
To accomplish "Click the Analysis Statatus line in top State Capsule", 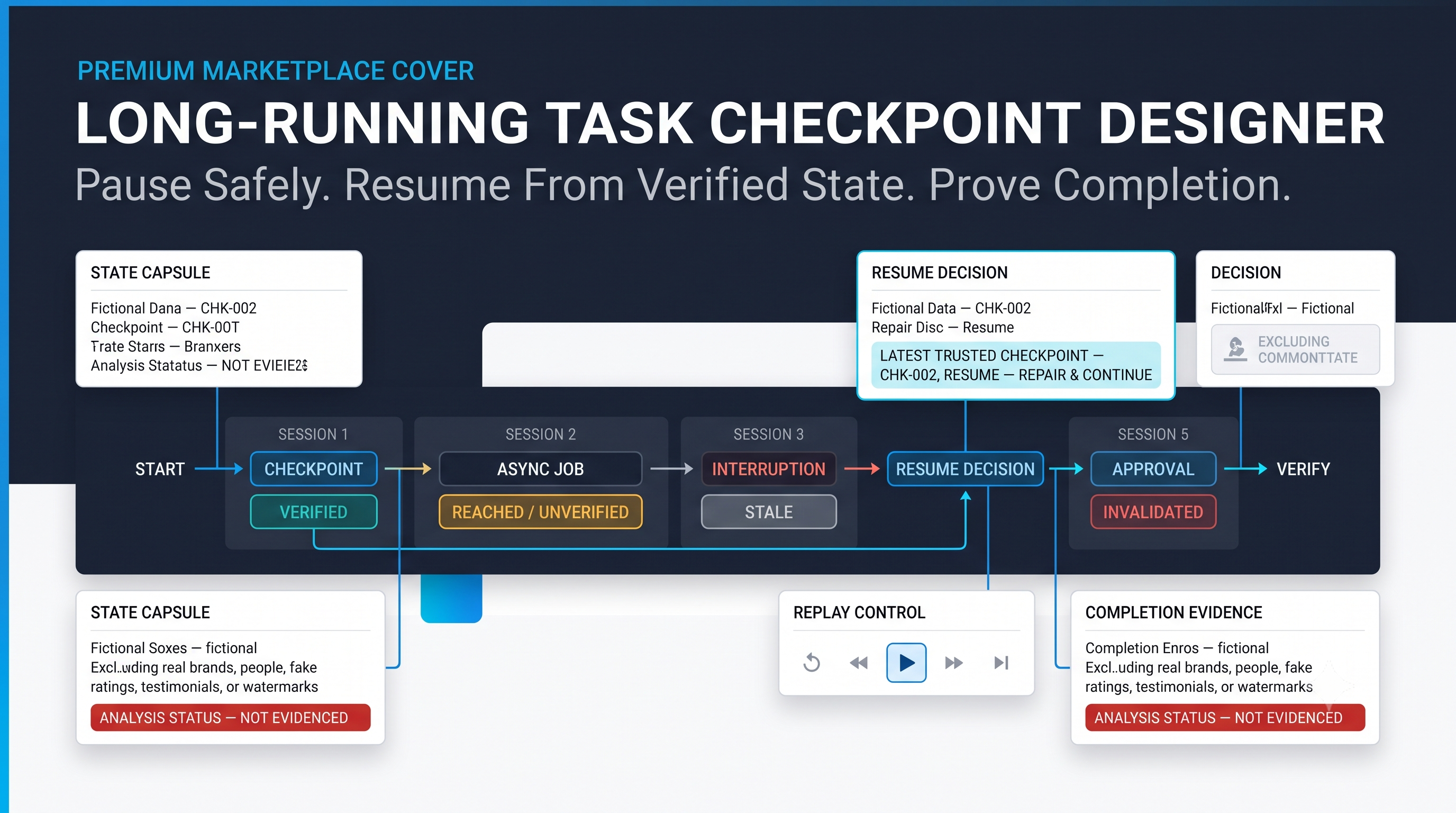I will pyautogui.click(x=199, y=366).
